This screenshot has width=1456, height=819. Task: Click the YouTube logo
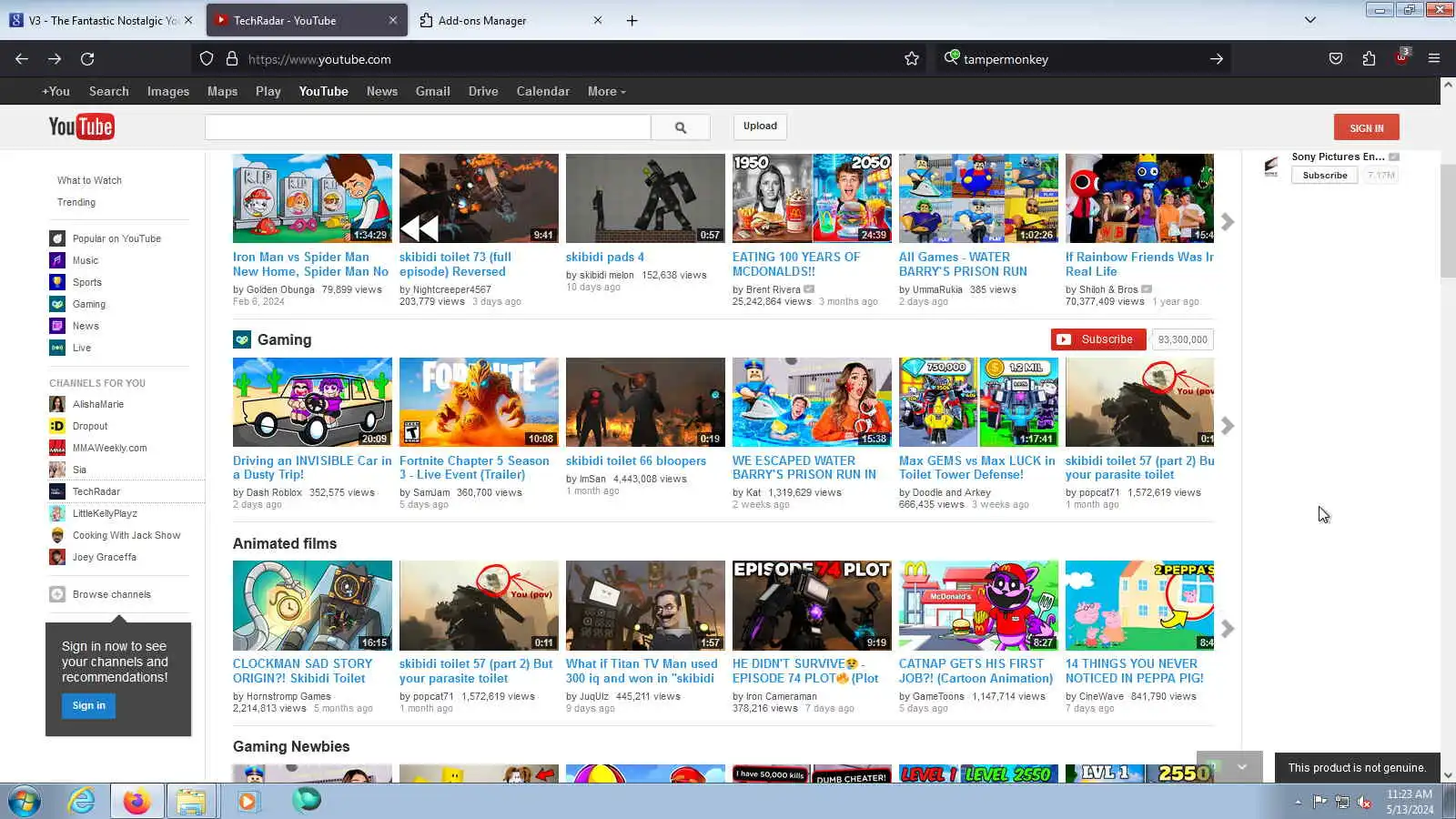[x=81, y=126]
